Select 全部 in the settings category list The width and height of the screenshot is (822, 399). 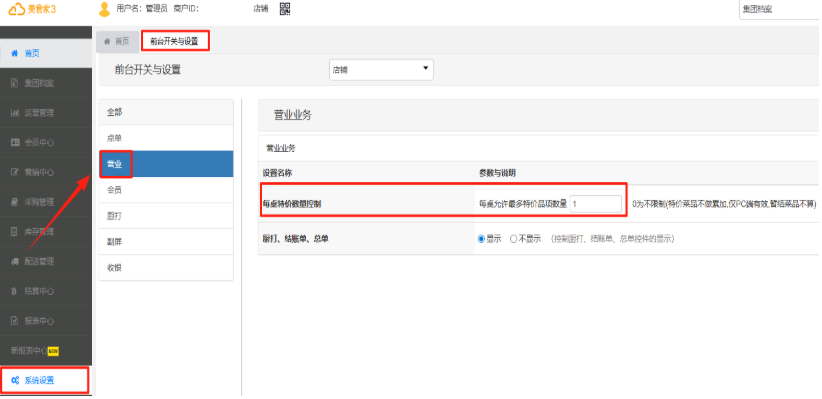[x=166, y=112]
